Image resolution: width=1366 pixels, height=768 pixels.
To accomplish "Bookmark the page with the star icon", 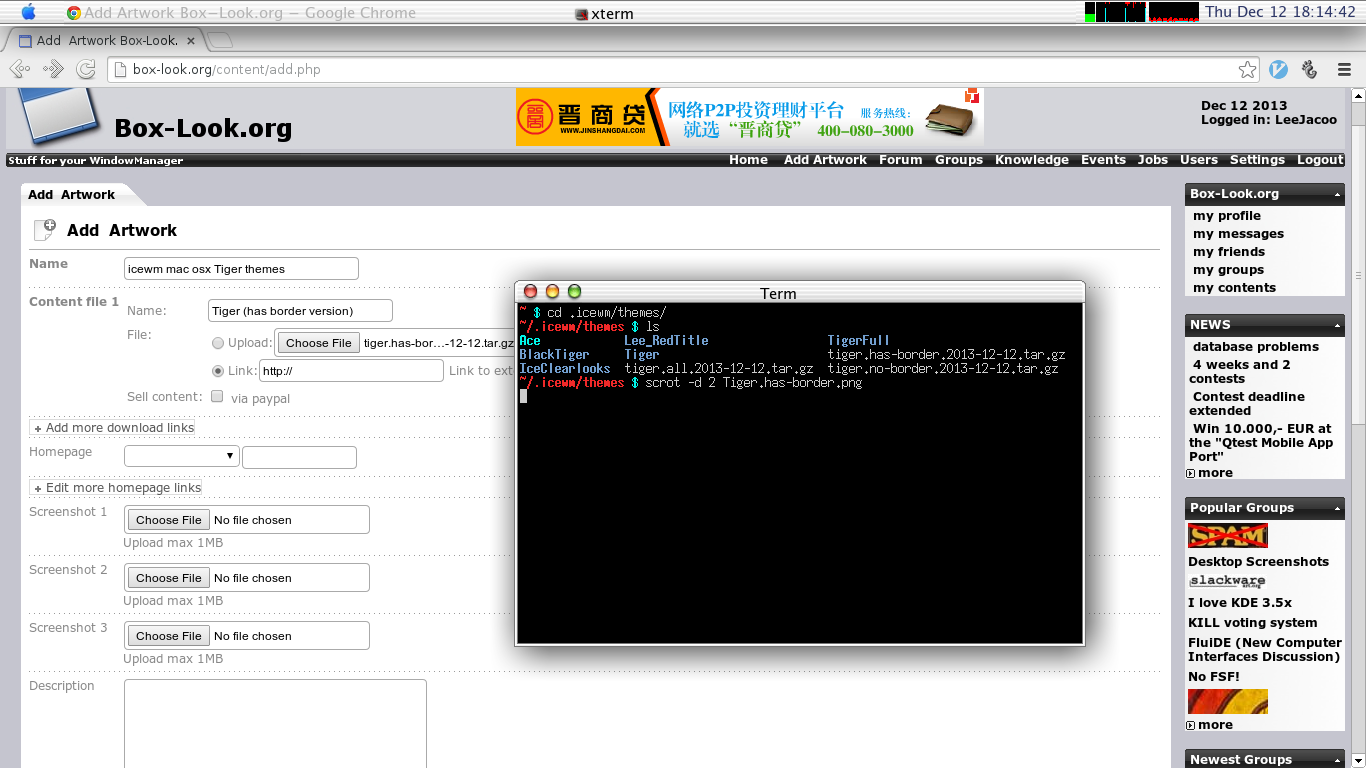I will (1247, 69).
